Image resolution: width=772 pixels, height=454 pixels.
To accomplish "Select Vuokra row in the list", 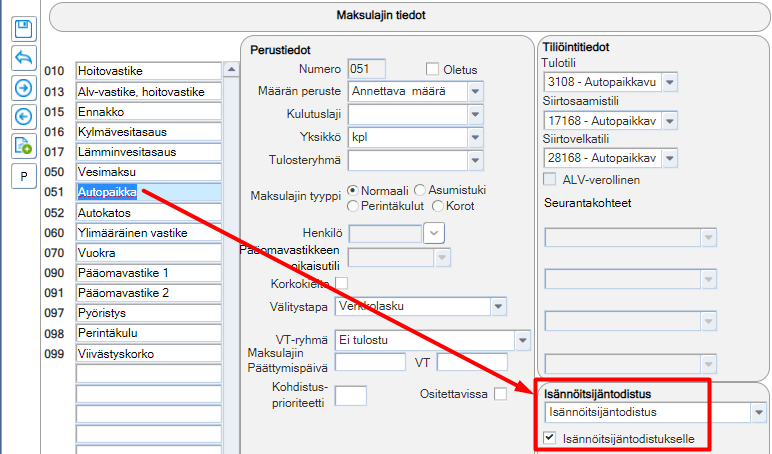I will coord(149,253).
